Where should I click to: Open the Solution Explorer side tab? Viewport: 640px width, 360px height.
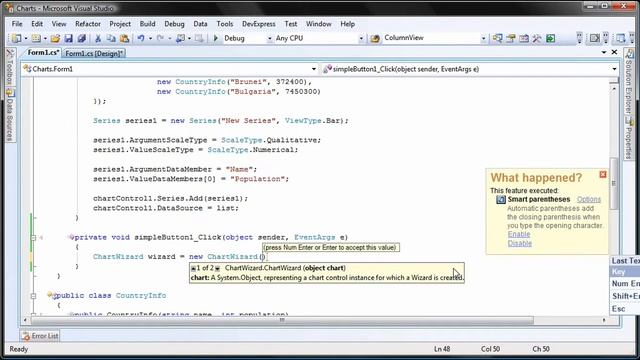(629, 81)
